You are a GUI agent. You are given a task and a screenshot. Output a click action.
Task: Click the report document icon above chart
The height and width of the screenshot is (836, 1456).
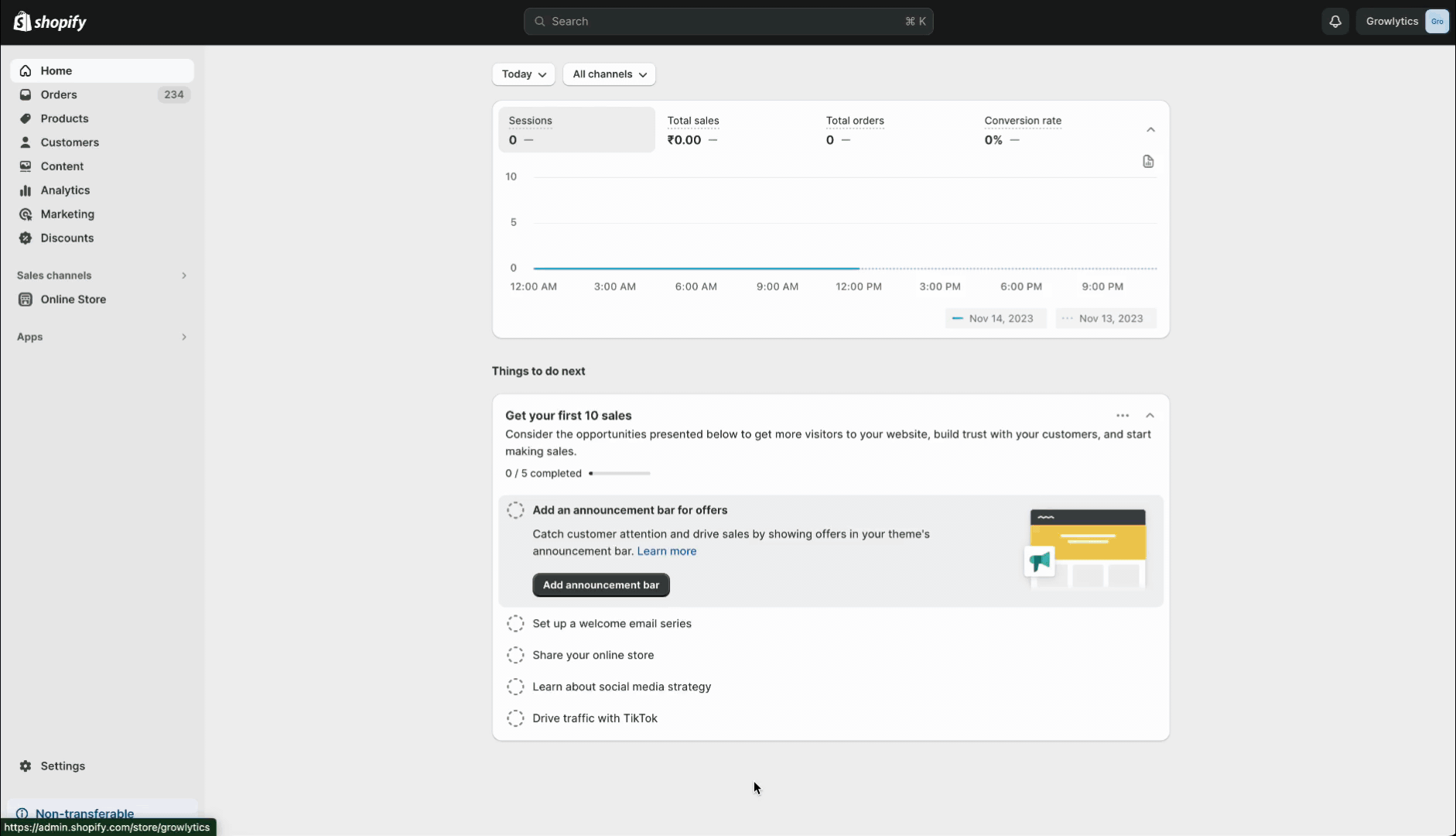[1148, 162]
